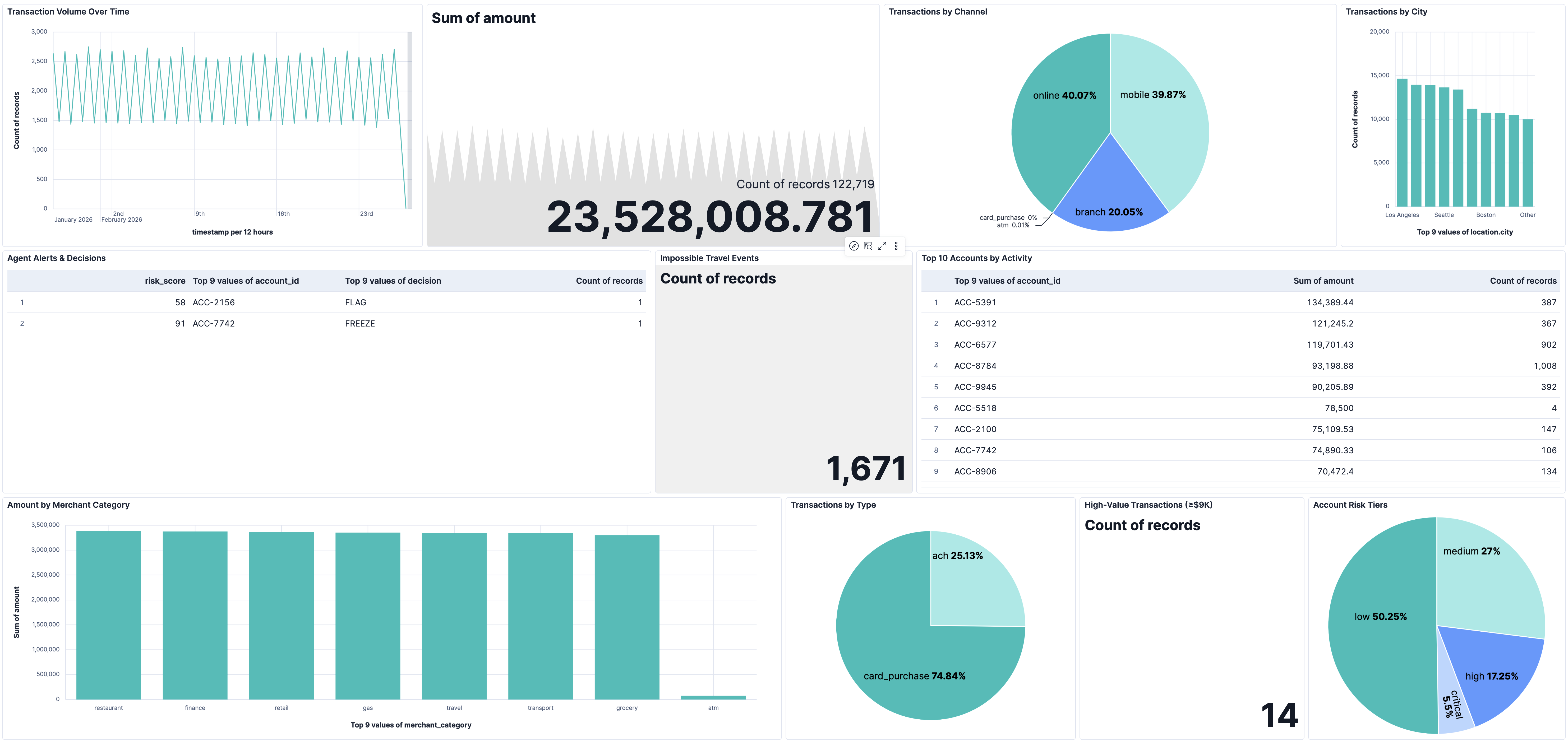The height and width of the screenshot is (746, 1568).
Task: Click the Explore in Discover compass icon
Action: tap(854, 246)
